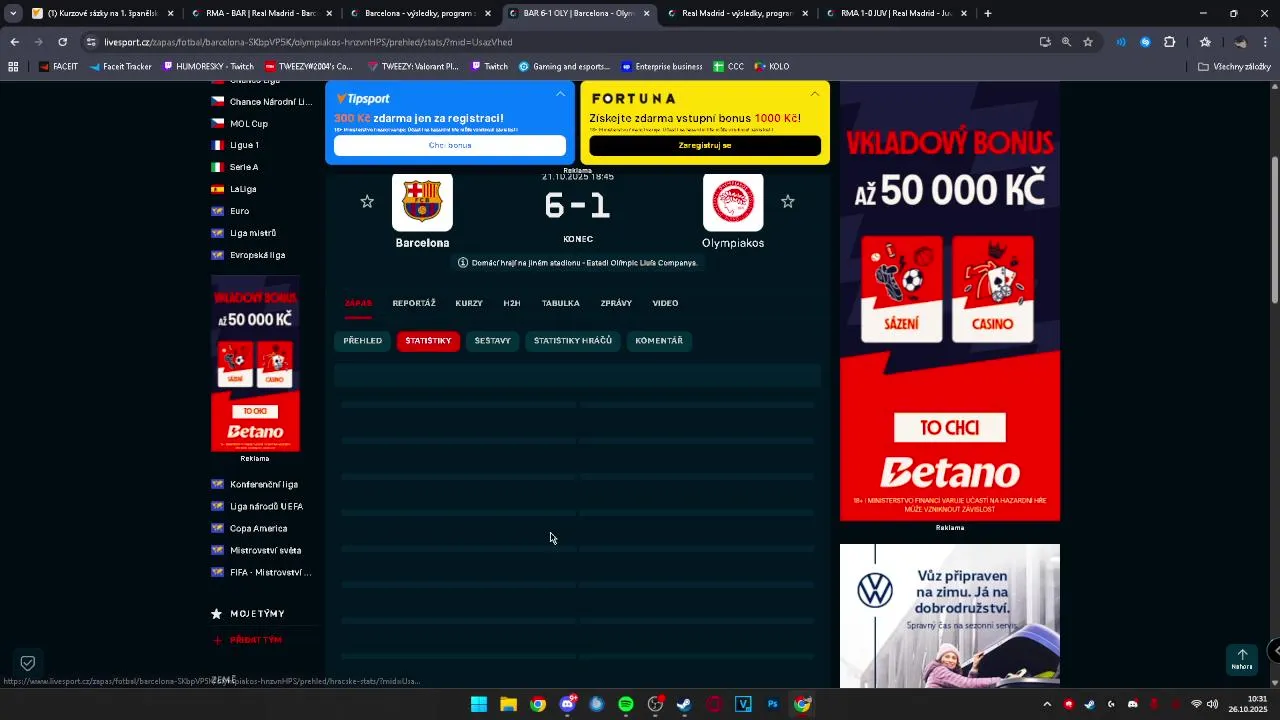Open the ZPRÁVY tab

click(616, 303)
